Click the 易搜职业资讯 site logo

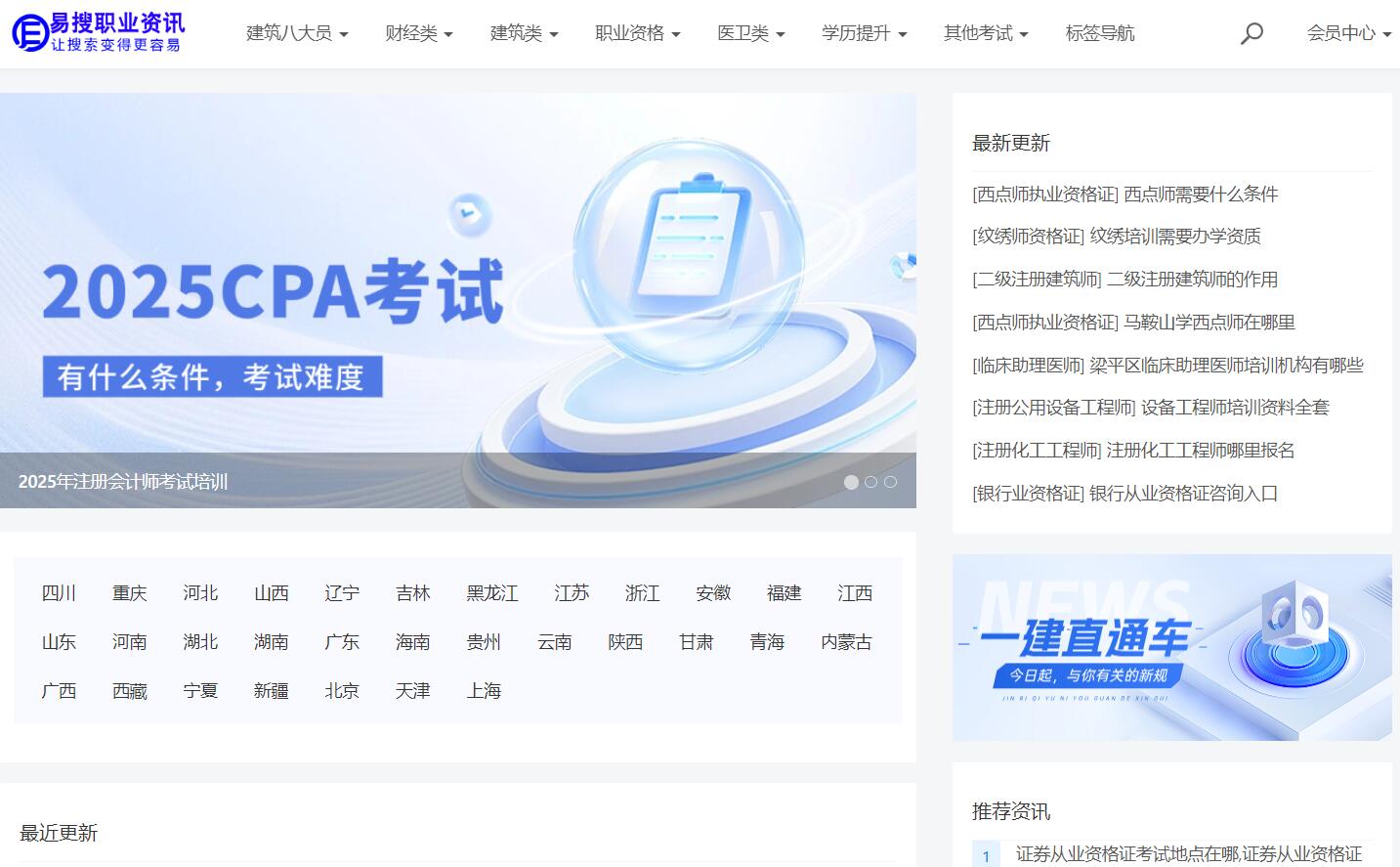tap(99, 32)
